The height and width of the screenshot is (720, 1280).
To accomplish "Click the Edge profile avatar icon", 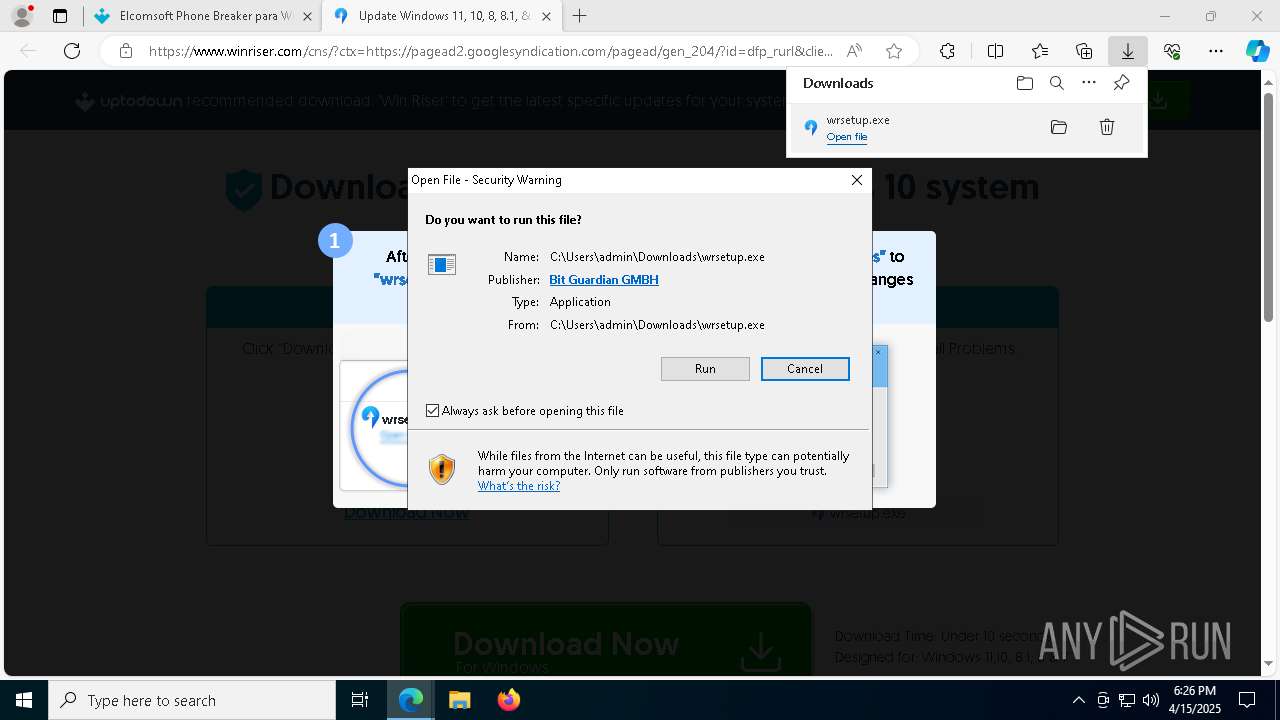I will (22, 16).
